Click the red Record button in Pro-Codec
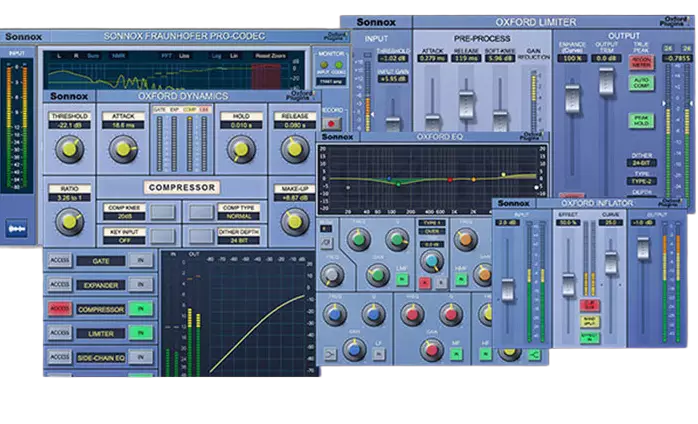Image resolution: width=698 pixels, height=424 pixels. [331, 123]
